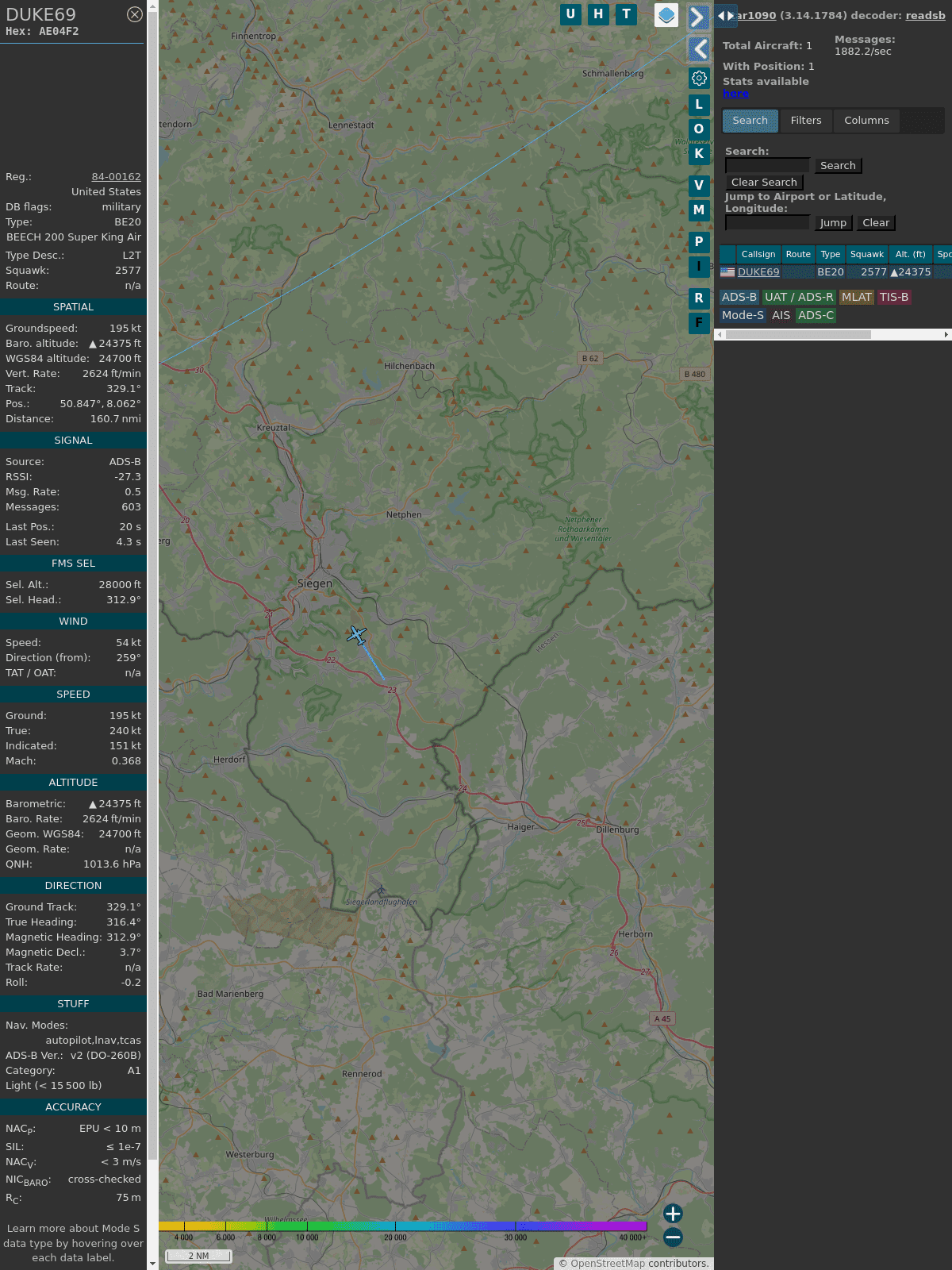Viewport: 952px width, 1270px height.
Task: Click the aircraft table horizontal scrollbar
Action: 798,334
